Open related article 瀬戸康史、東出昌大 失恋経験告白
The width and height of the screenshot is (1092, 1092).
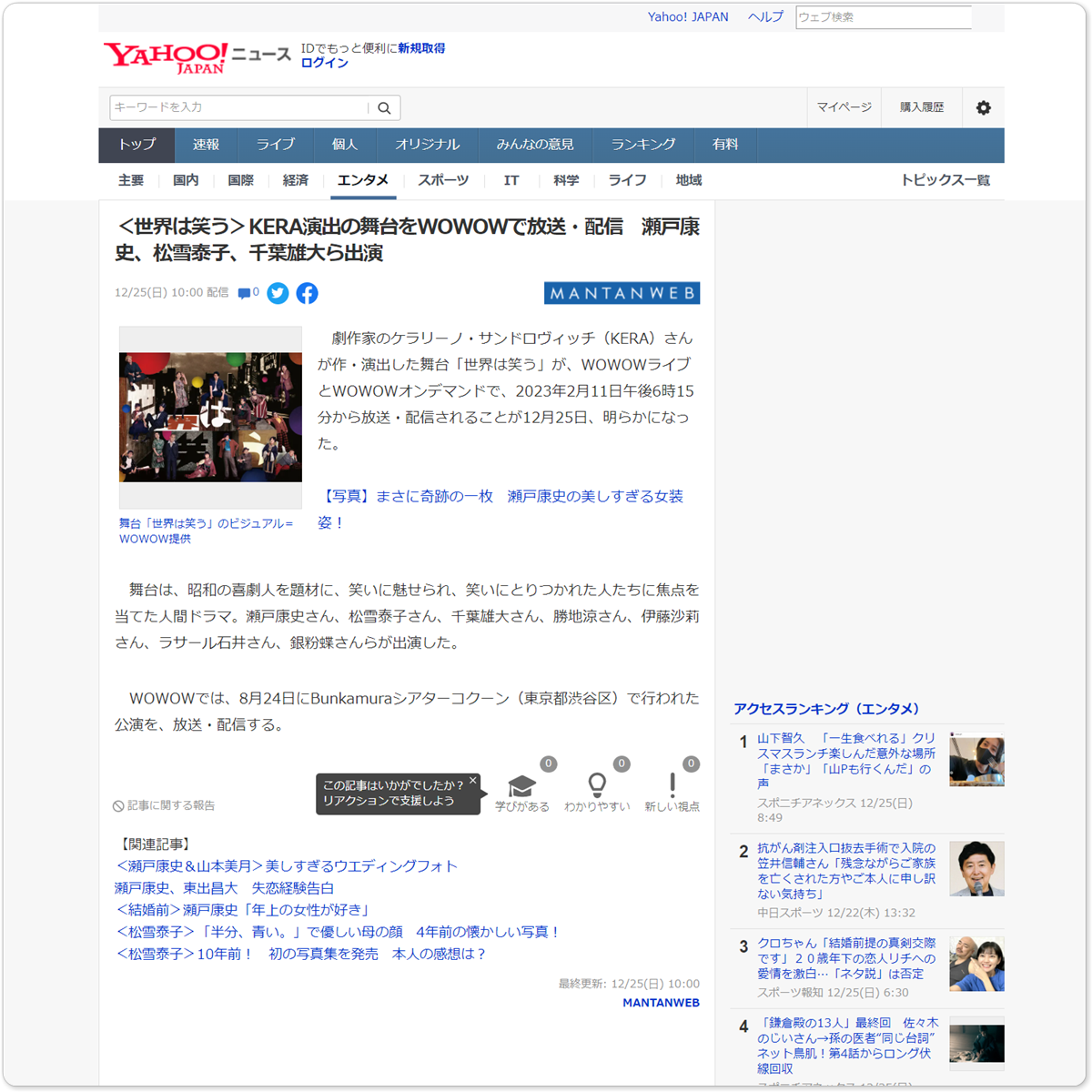pos(224,888)
